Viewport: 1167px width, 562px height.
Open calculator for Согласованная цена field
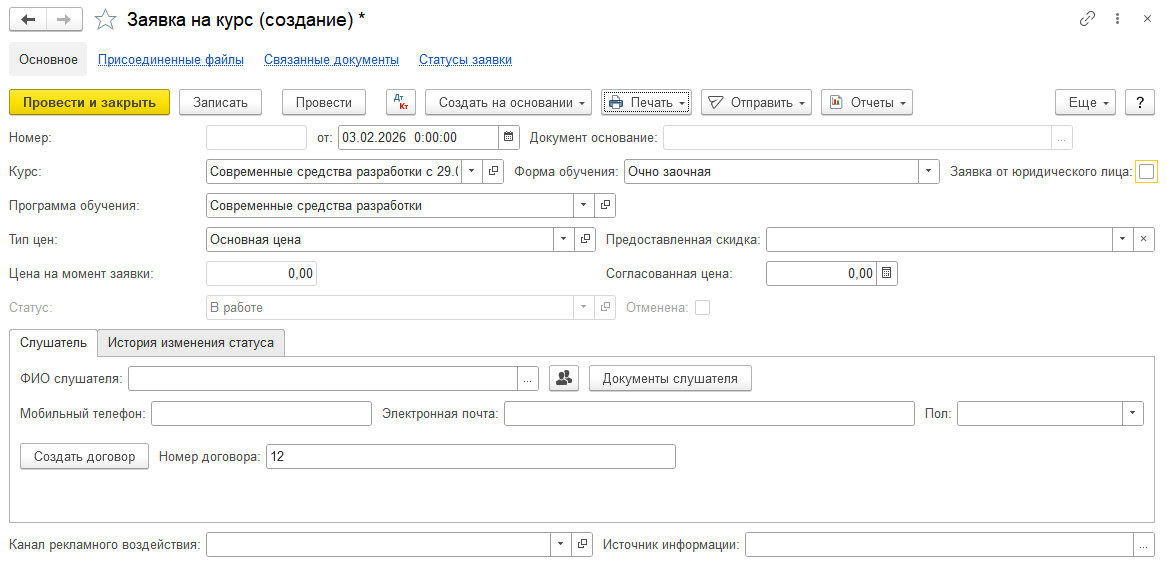[x=887, y=273]
